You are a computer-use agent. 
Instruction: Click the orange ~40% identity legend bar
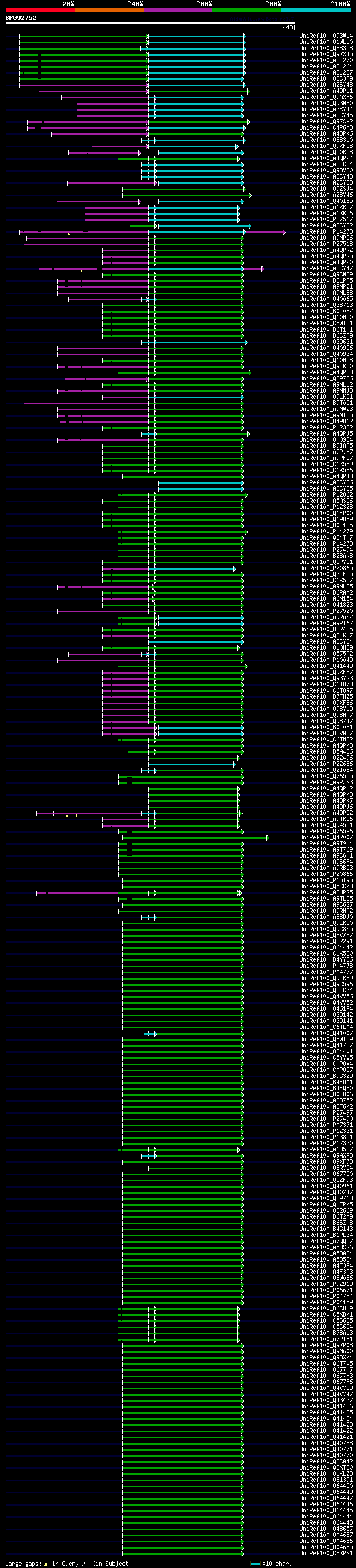[x=109, y=10]
